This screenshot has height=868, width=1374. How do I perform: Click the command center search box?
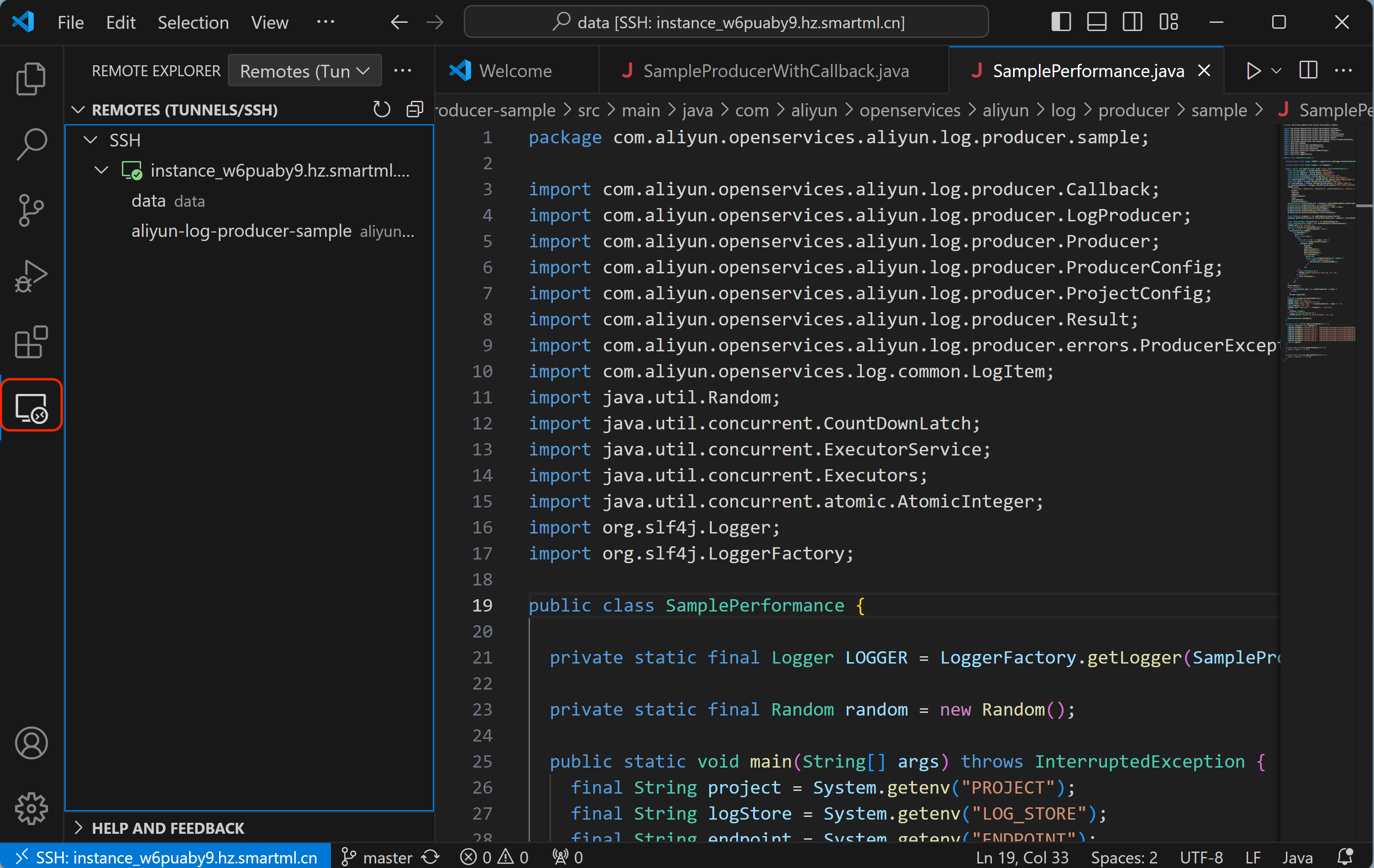(x=726, y=22)
